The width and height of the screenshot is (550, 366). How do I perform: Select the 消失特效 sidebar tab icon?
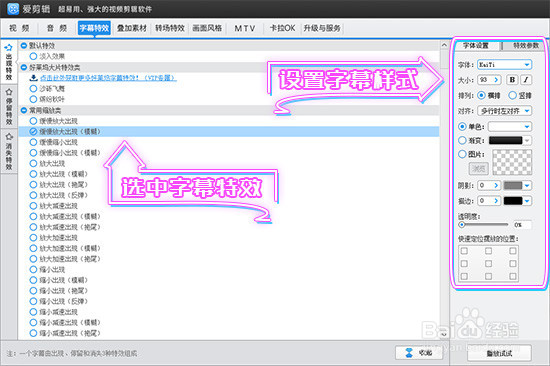click(x=9, y=137)
